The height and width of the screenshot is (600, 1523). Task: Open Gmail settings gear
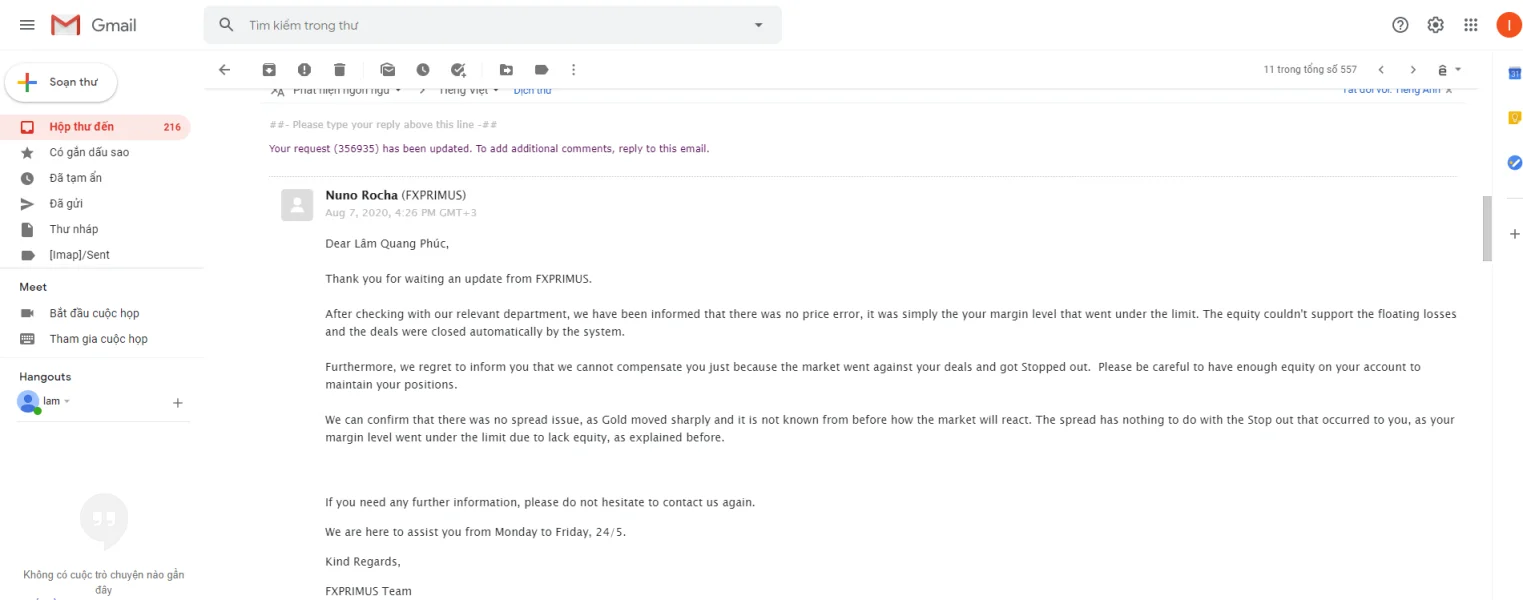(1435, 25)
